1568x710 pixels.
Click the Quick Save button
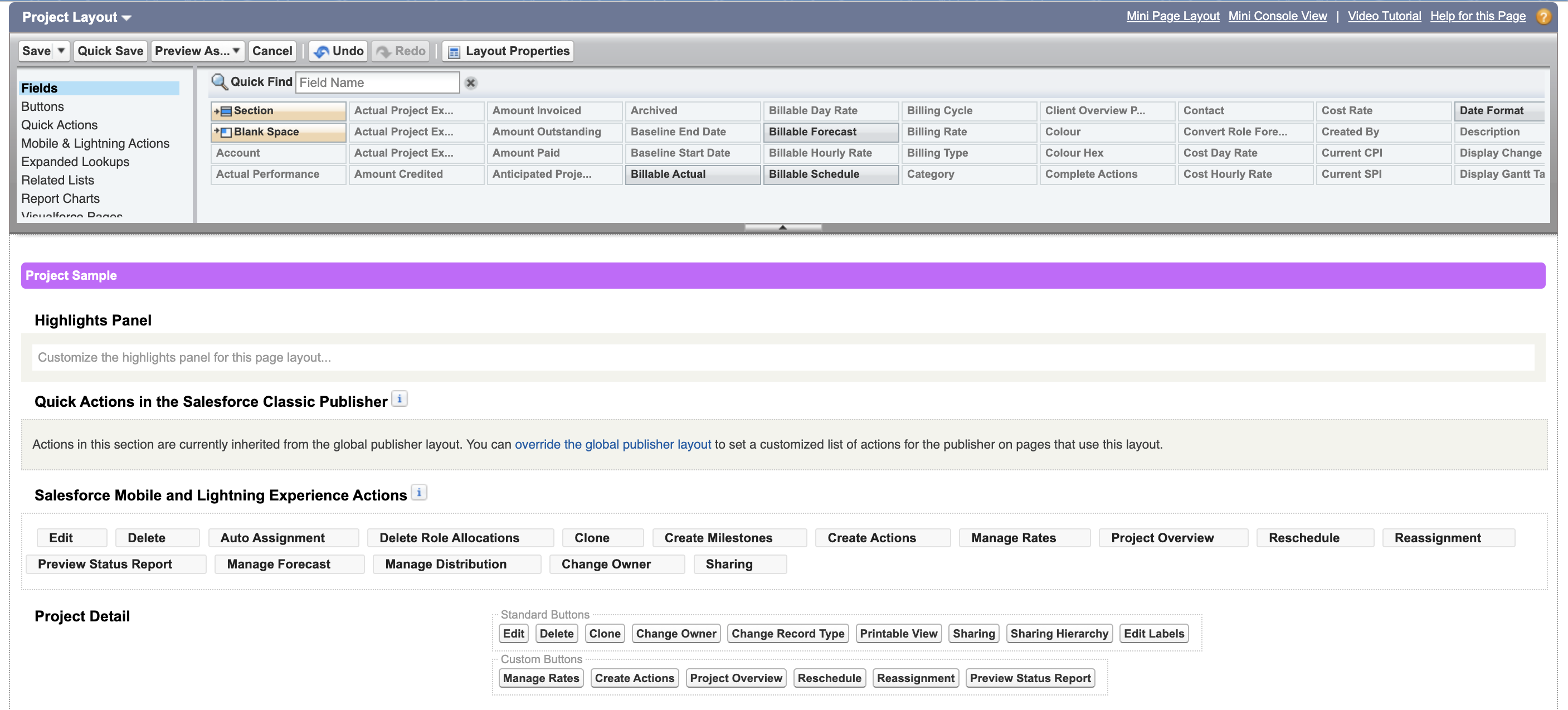[x=110, y=51]
